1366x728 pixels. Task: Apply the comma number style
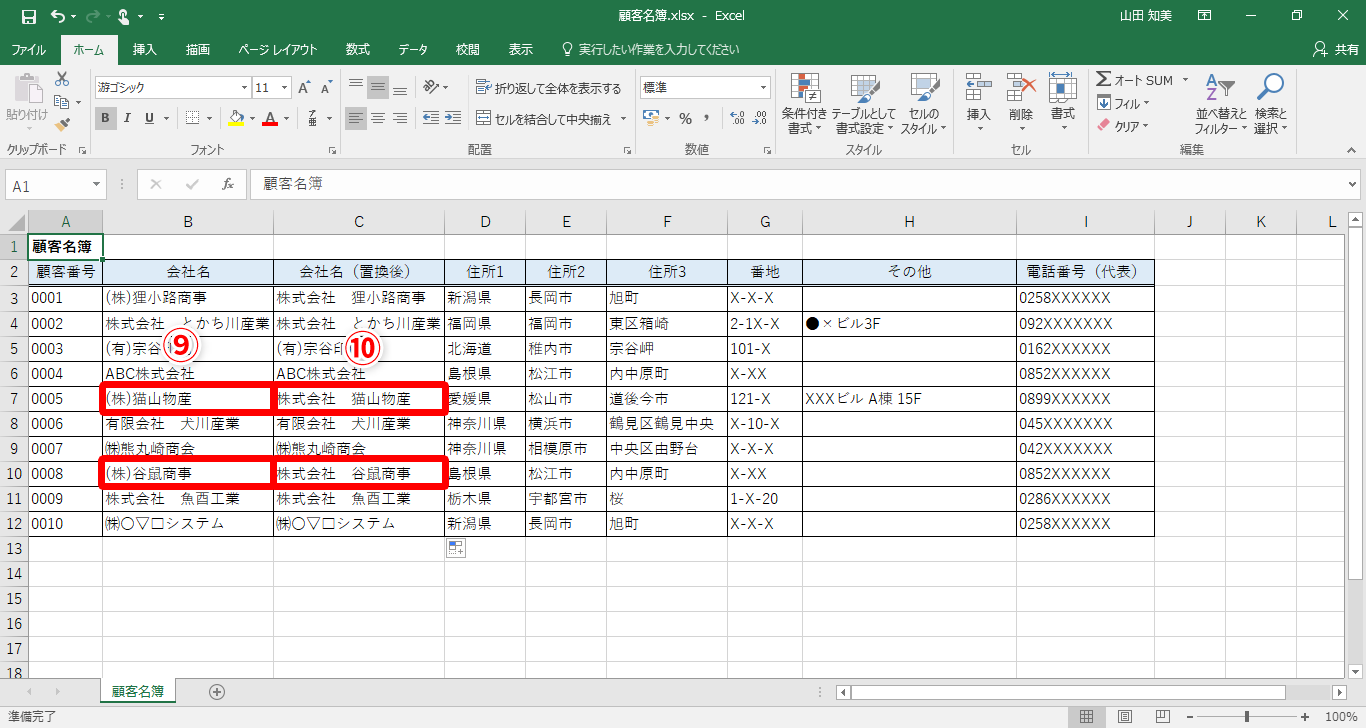pyautogui.click(x=708, y=118)
